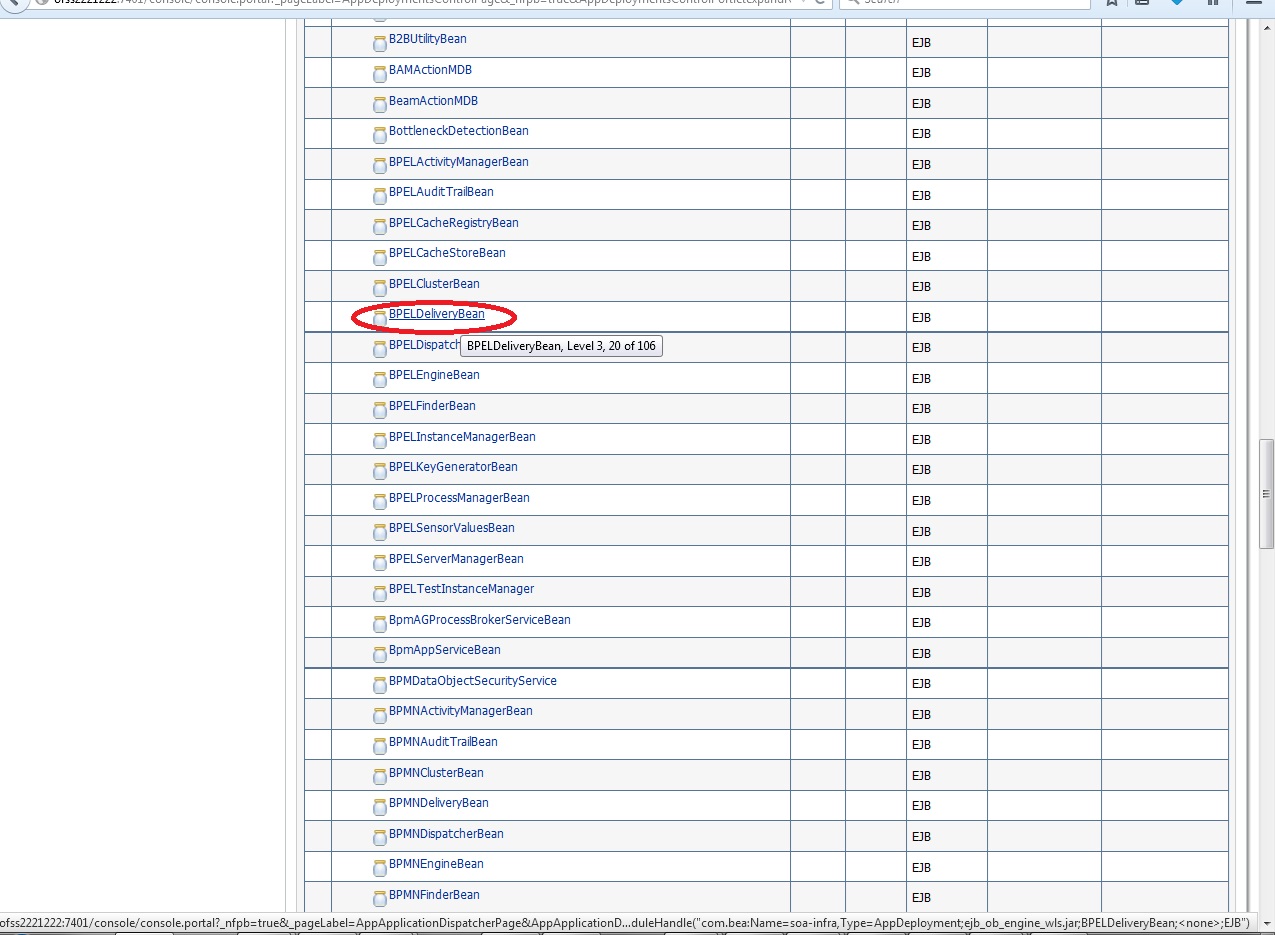1275x935 pixels.
Task: Click the EJB icon beside BottleneckDetectionBean
Action: 380,135
